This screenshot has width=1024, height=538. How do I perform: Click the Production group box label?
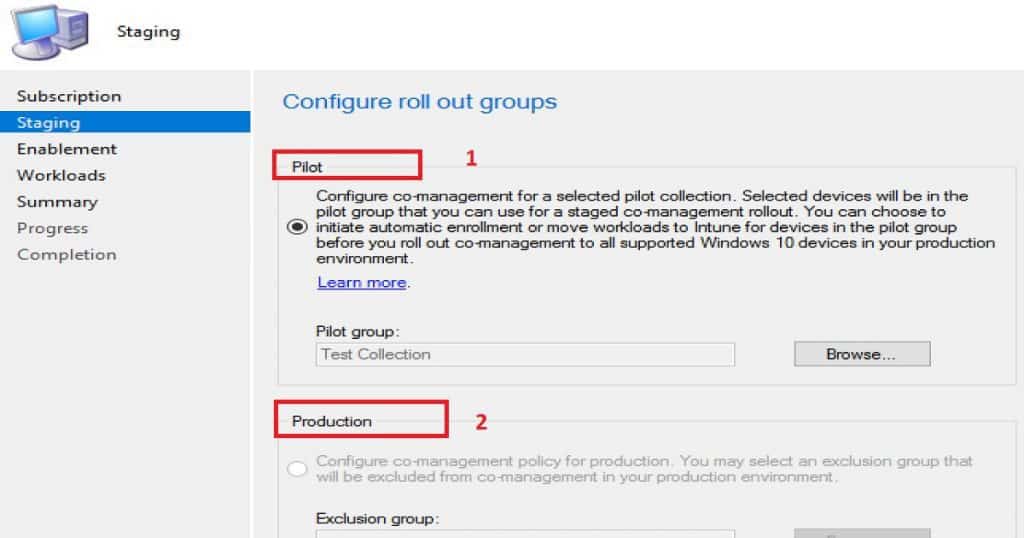pos(331,421)
